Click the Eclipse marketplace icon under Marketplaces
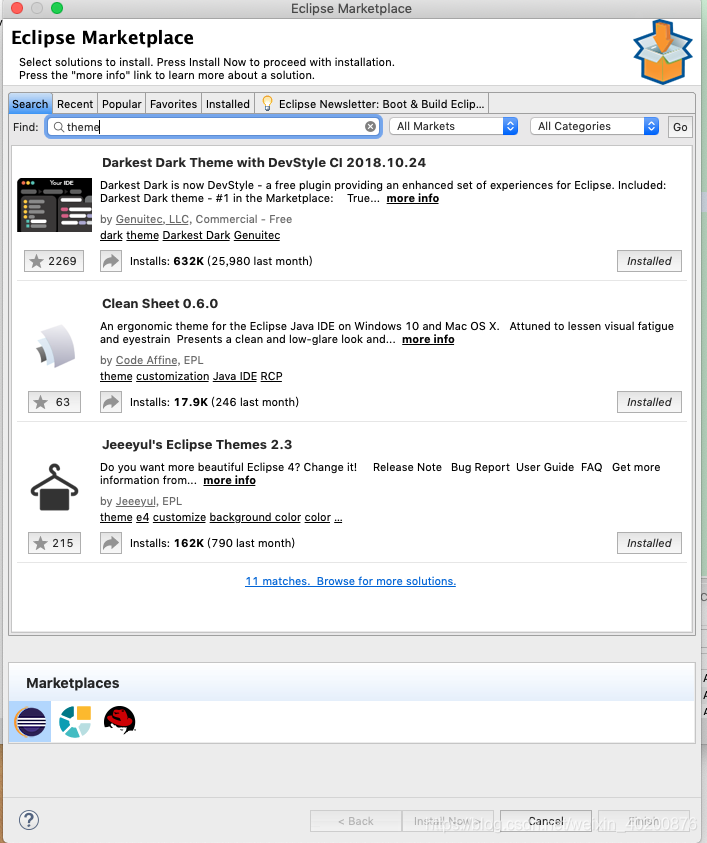The image size is (707, 843). pos(30,721)
